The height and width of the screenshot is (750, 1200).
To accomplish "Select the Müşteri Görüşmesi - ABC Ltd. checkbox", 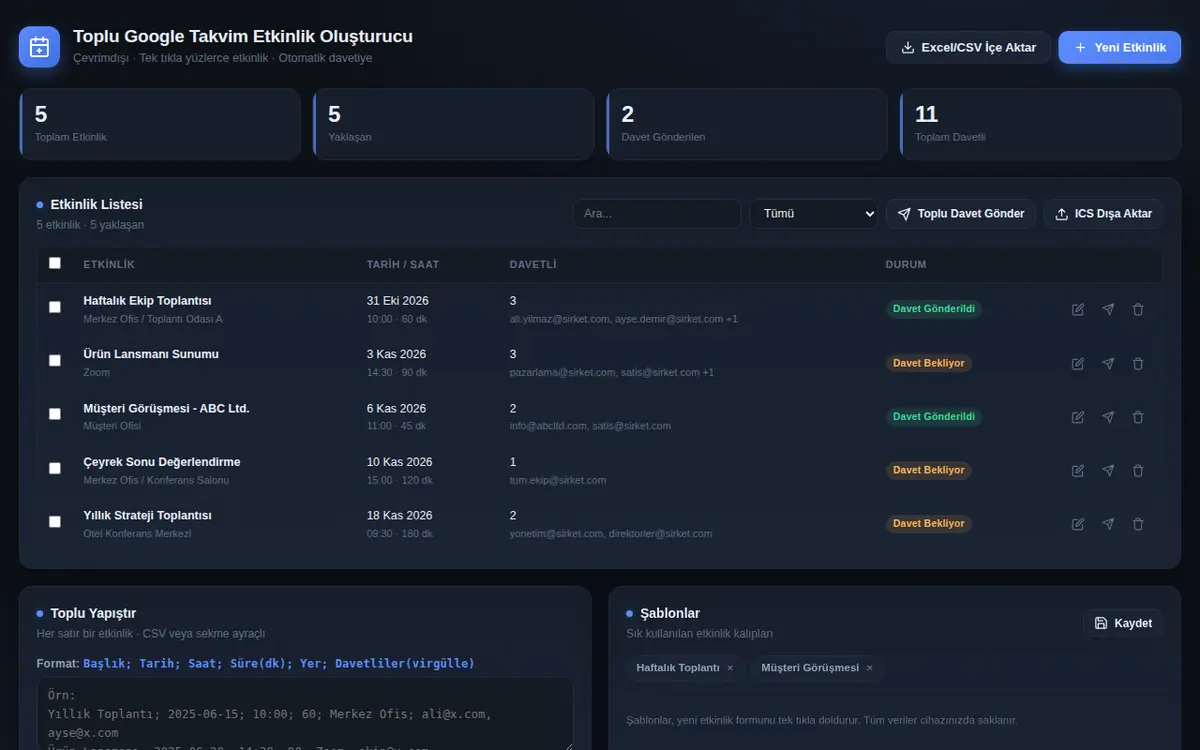I will [x=55, y=414].
